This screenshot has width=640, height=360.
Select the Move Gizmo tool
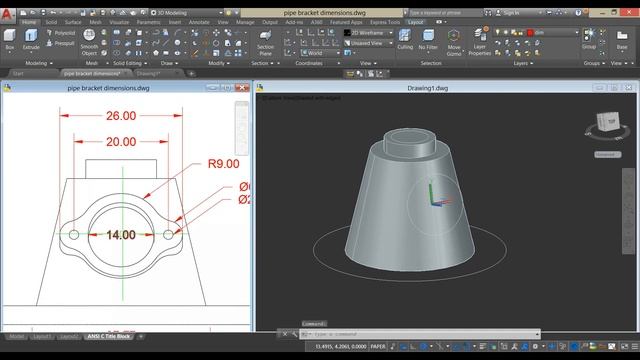pos(454,42)
